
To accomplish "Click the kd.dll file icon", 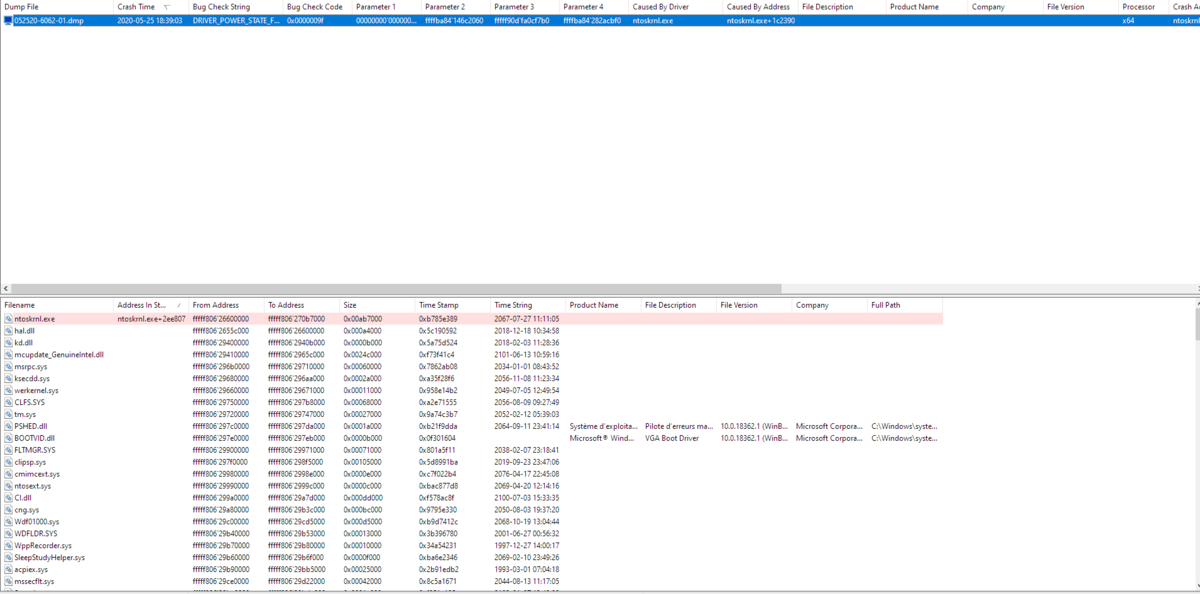I will [x=8, y=343].
